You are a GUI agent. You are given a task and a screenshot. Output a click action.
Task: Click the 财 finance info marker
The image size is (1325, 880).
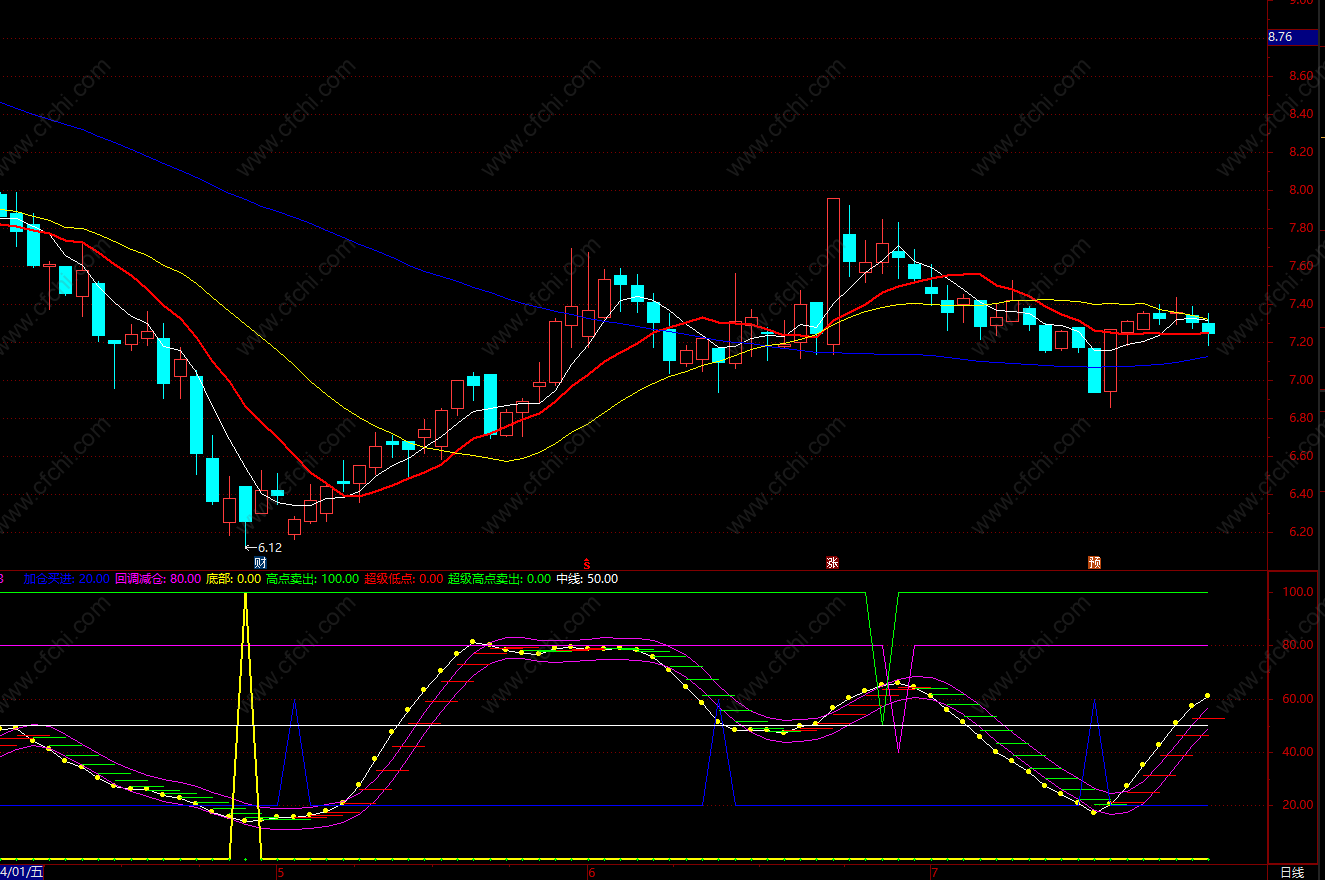(x=260, y=563)
